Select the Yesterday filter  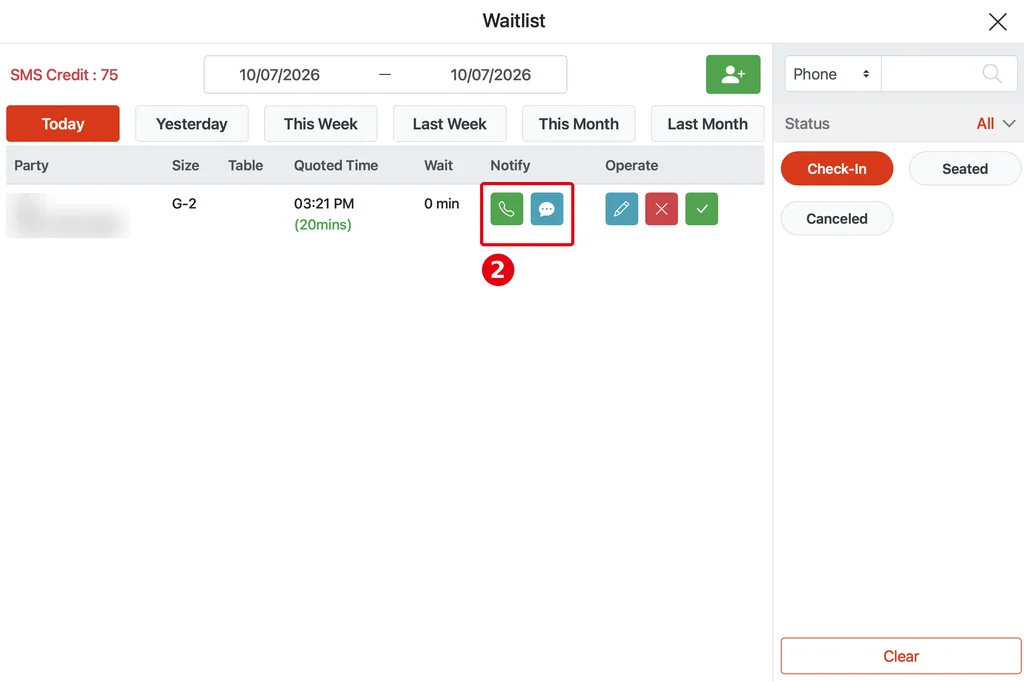tap(191, 123)
